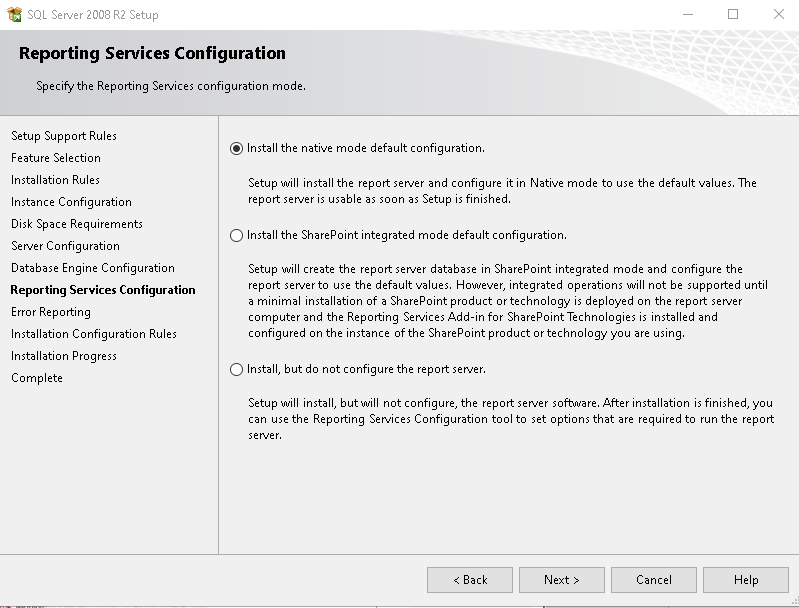This screenshot has height=608, width=799.
Task: Click the native mode description paragraph
Action: pyautogui.click(x=502, y=191)
